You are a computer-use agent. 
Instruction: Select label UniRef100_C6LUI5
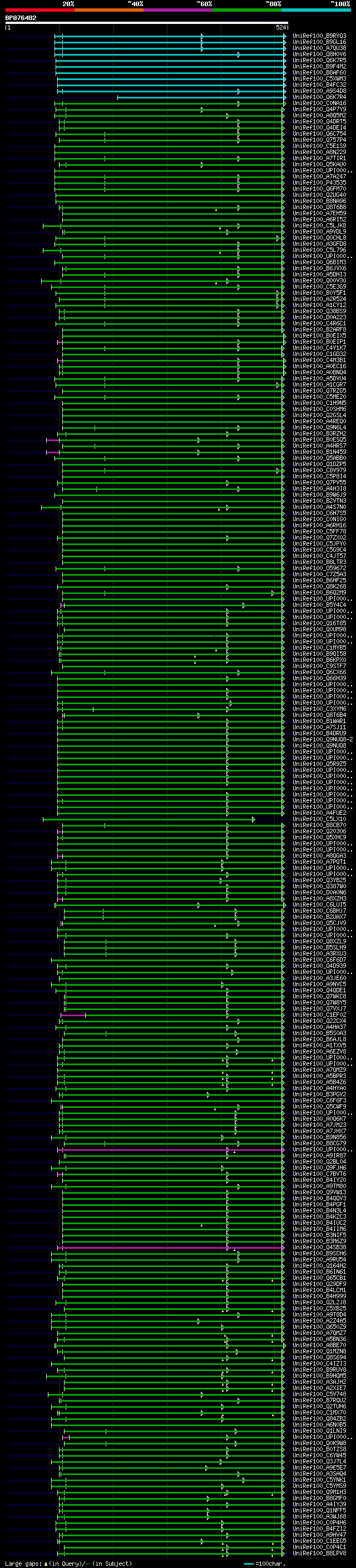coord(319,905)
